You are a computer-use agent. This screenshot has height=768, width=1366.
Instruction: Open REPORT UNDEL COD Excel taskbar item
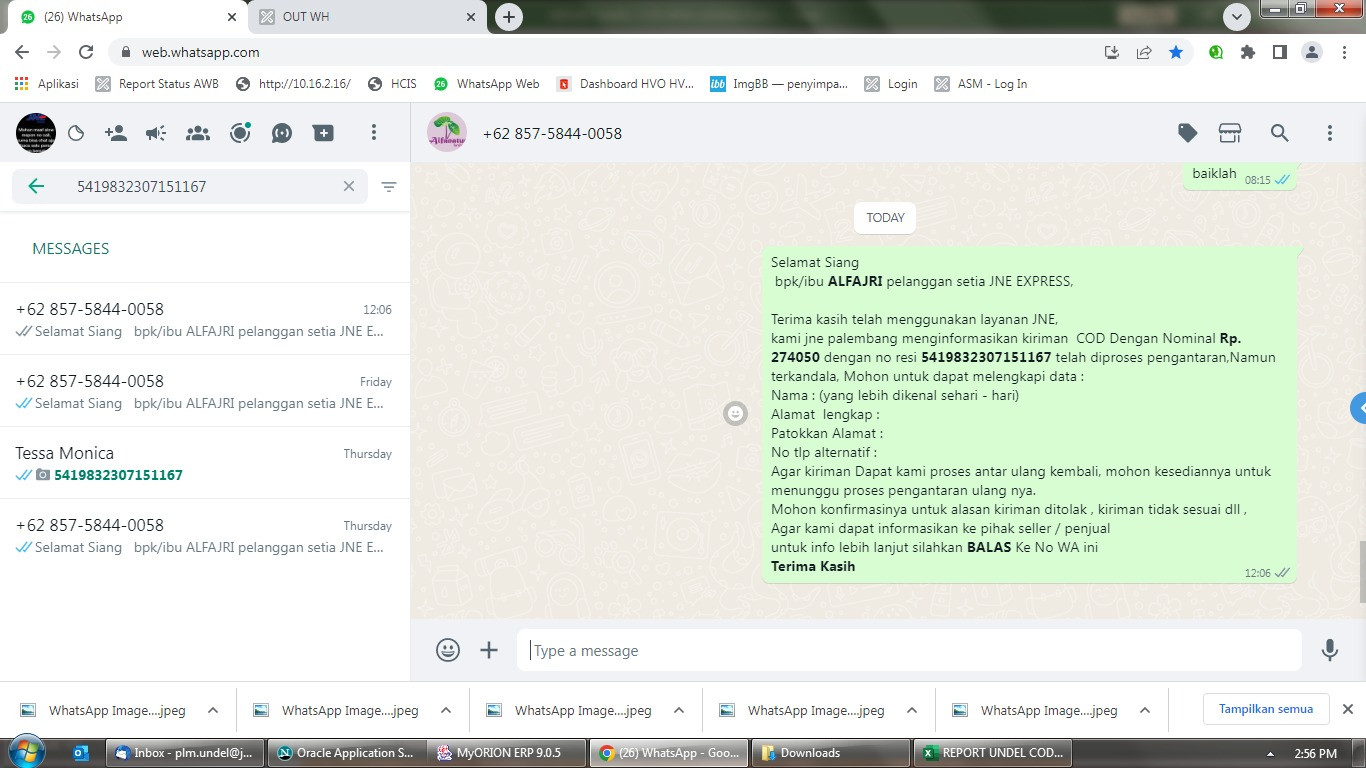tap(992, 753)
